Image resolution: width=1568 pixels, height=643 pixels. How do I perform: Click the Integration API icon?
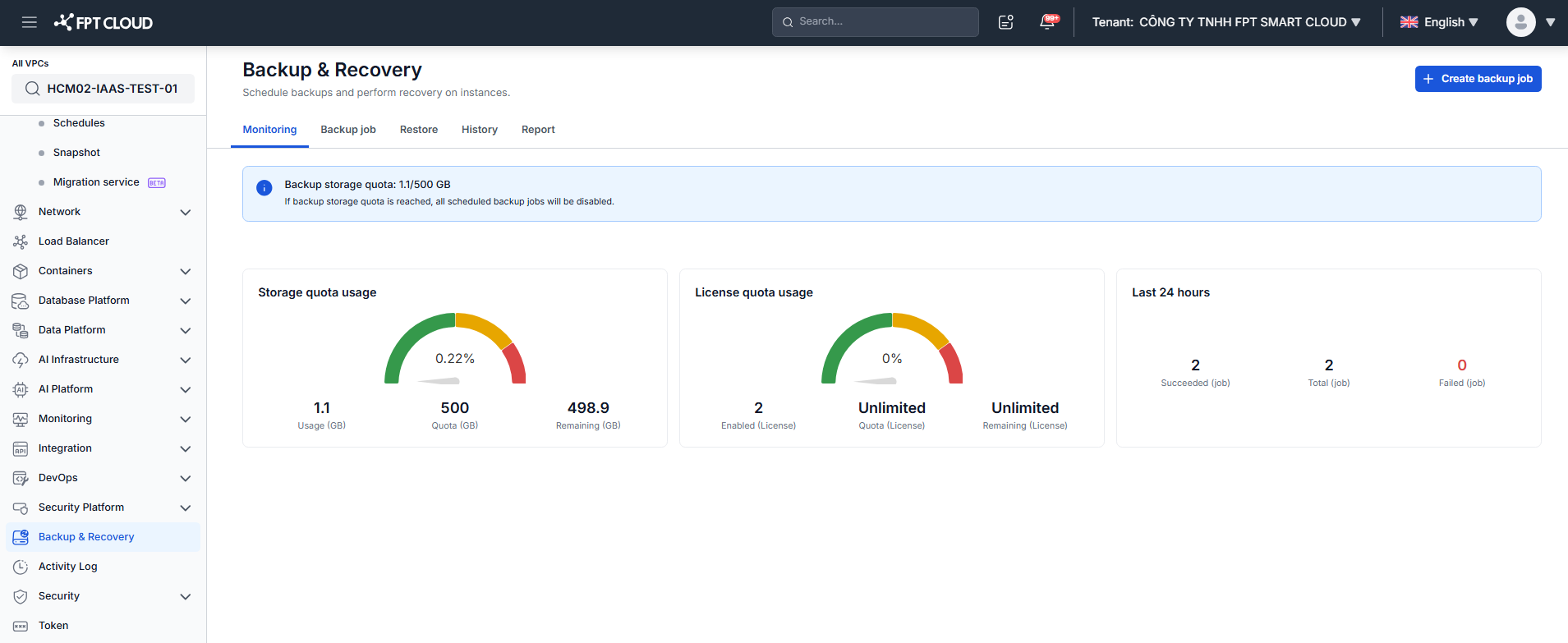(x=21, y=448)
